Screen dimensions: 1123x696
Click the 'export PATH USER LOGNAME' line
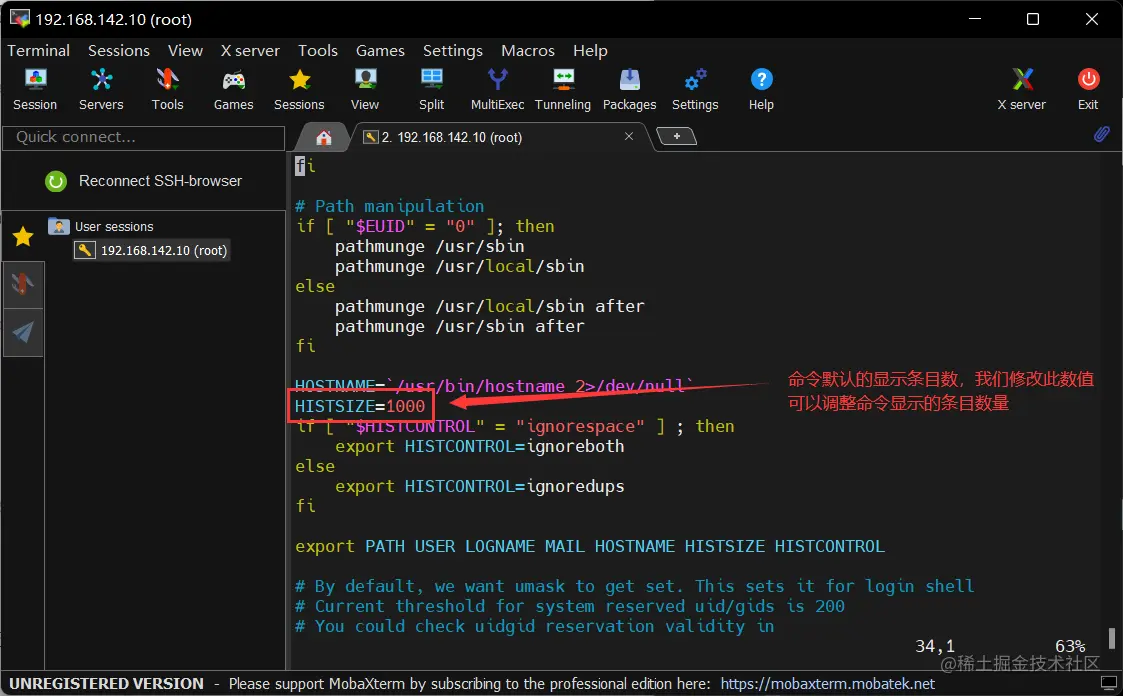[589, 546]
